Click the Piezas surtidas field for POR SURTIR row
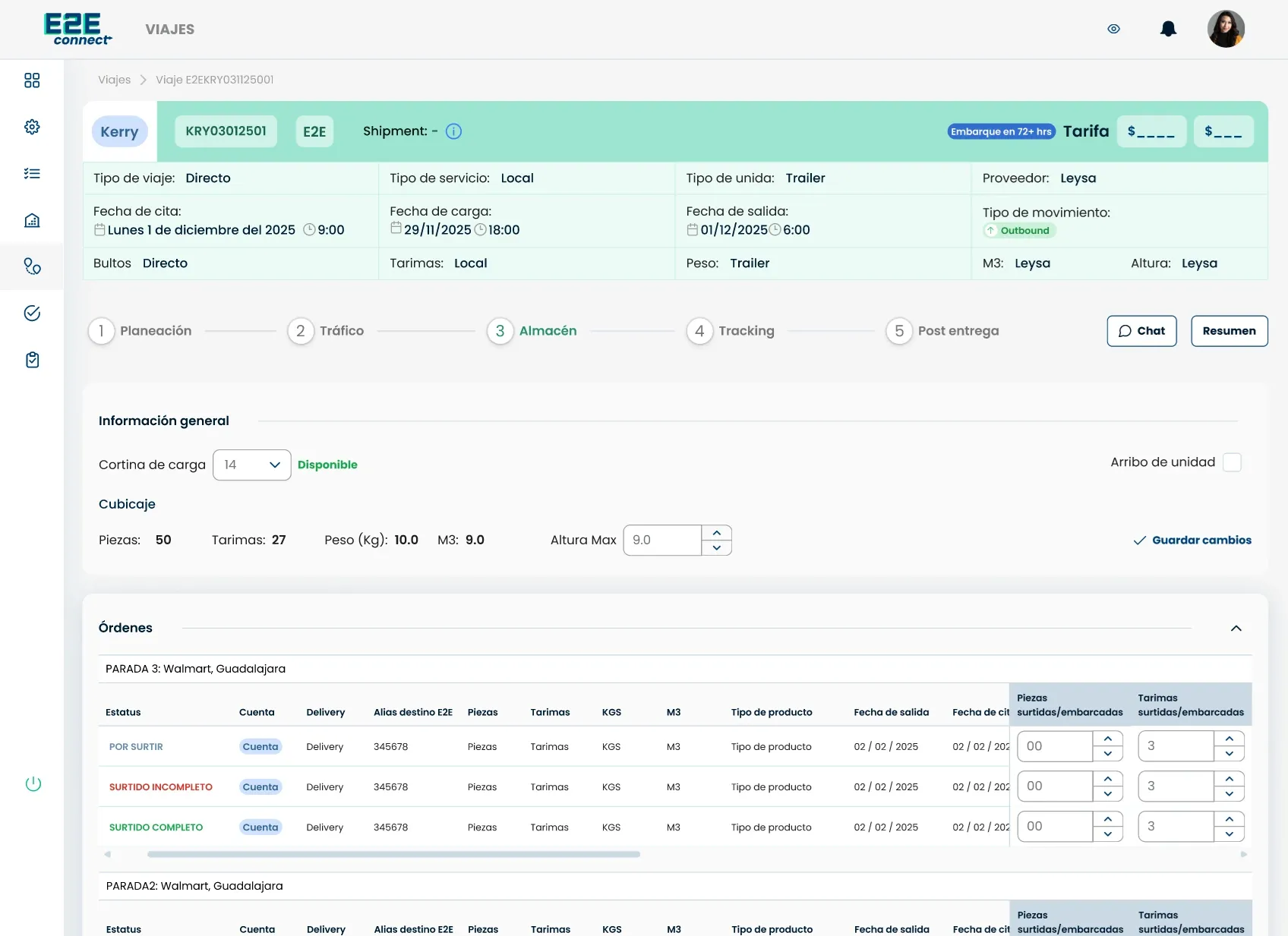Screen dimensions: 1288x936 tap(1055, 746)
